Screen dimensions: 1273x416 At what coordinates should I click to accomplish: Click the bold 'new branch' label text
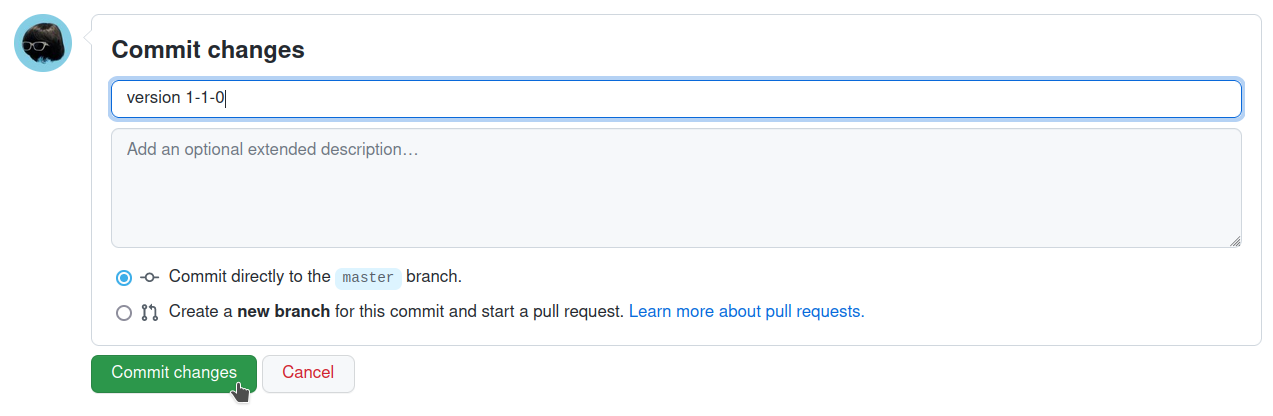pyautogui.click(x=283, y=311)
